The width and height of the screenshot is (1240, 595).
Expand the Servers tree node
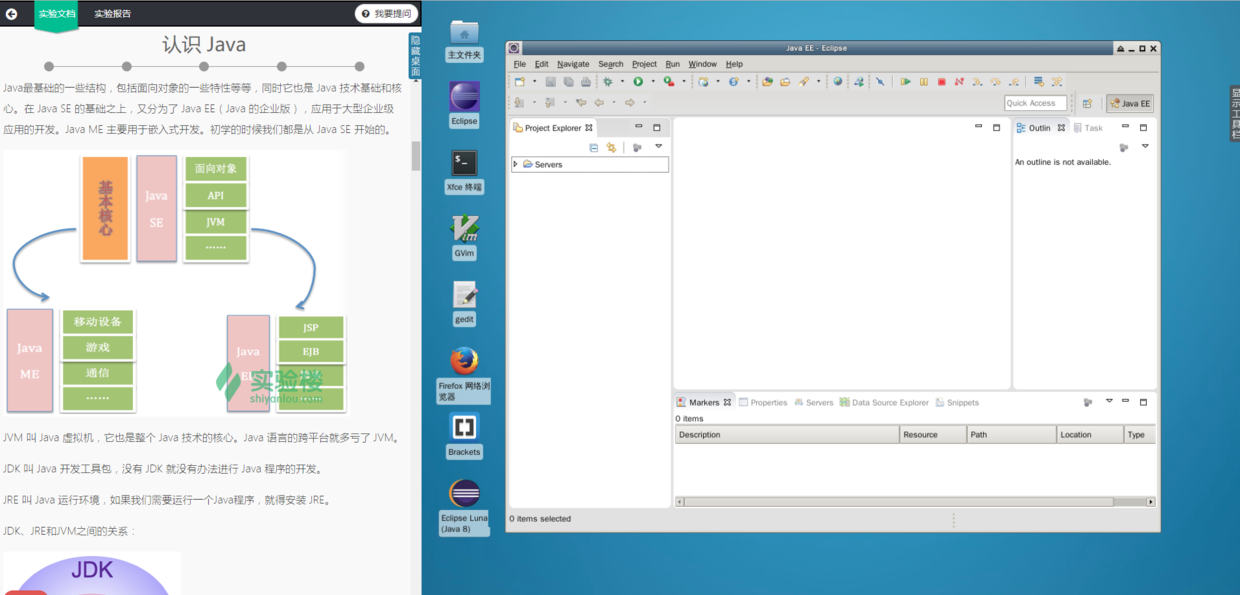515,164
